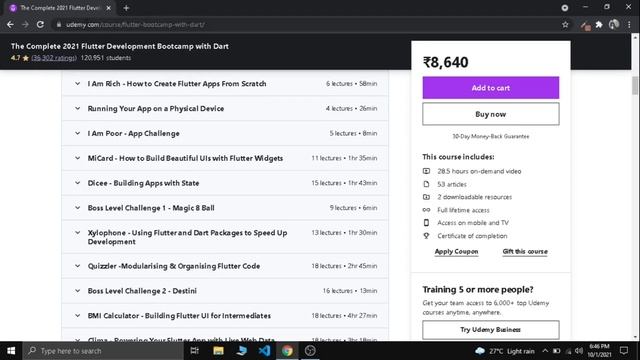Click the ₹8,640 price
Viewport: 640px width, 360px height.
point(446,62)
